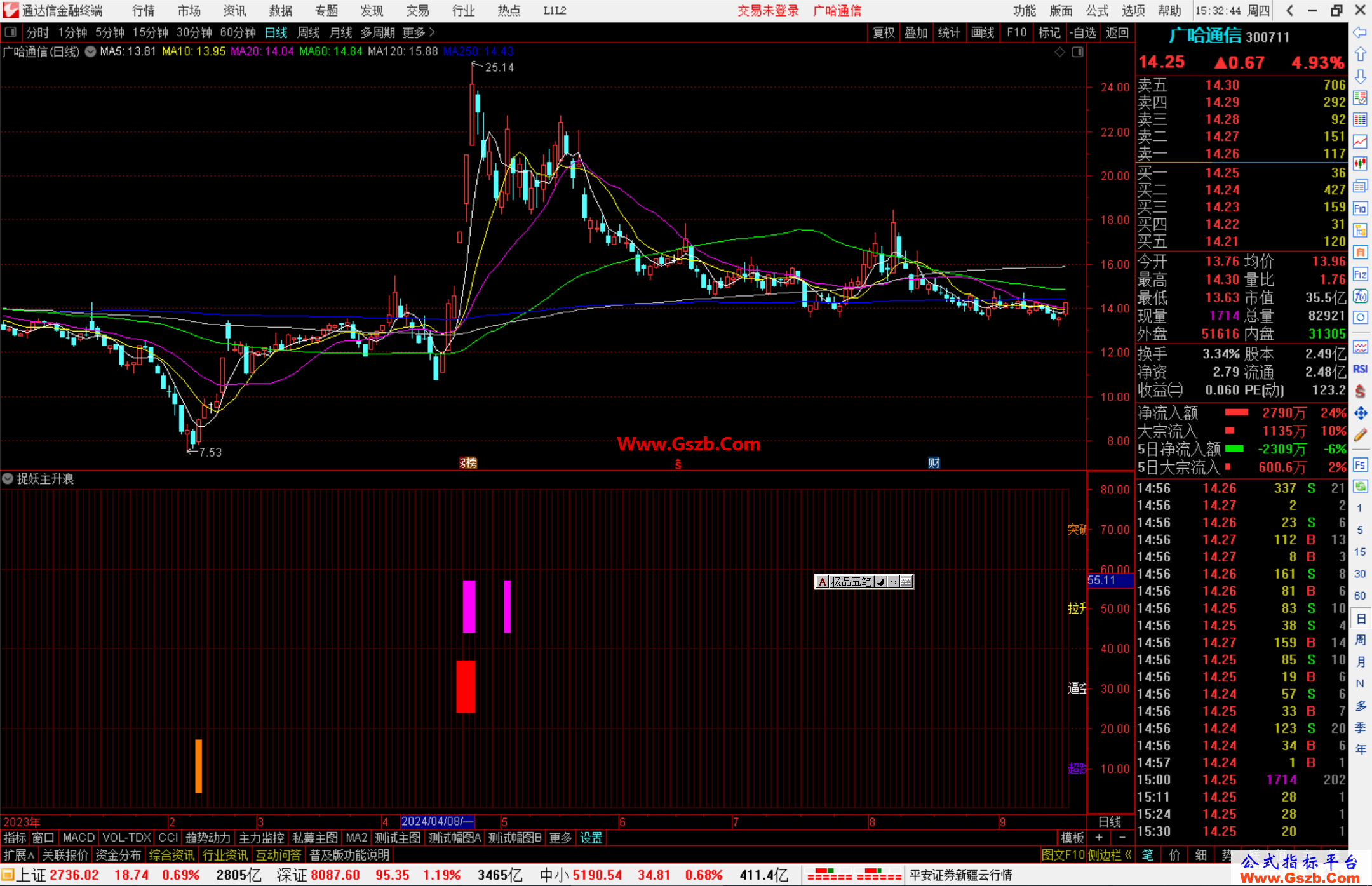The width and height of the screenshot is (1372, 886).
Task: Open the 模板 template menu
Action: [1072, 838]
